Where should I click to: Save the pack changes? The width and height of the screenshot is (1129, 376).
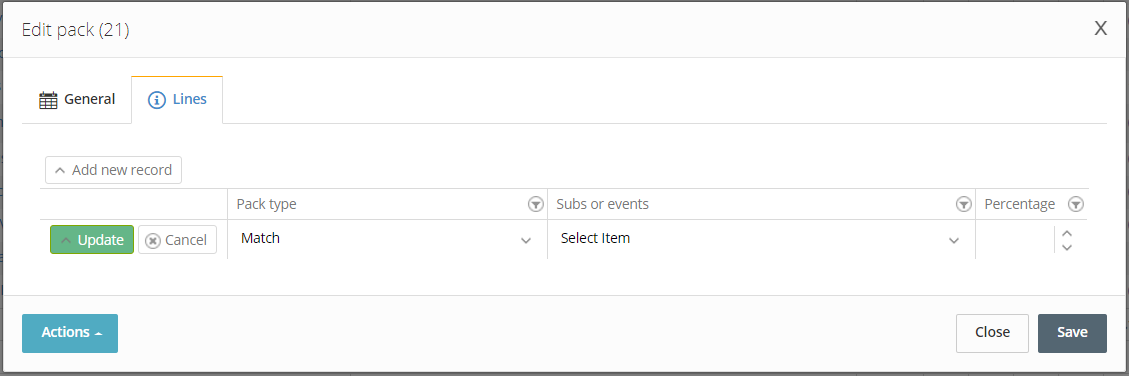[x=1072, y=333]
